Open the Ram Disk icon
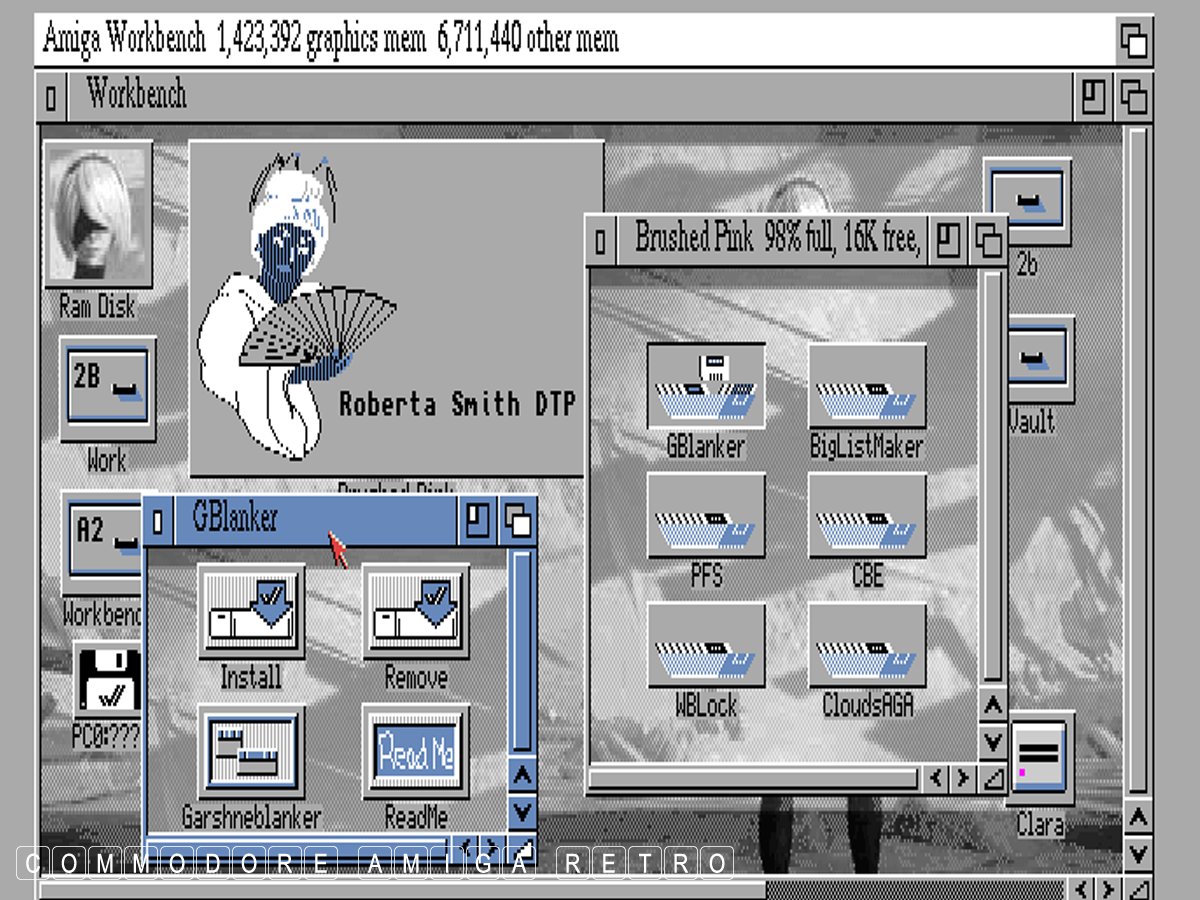 [98, 215]
